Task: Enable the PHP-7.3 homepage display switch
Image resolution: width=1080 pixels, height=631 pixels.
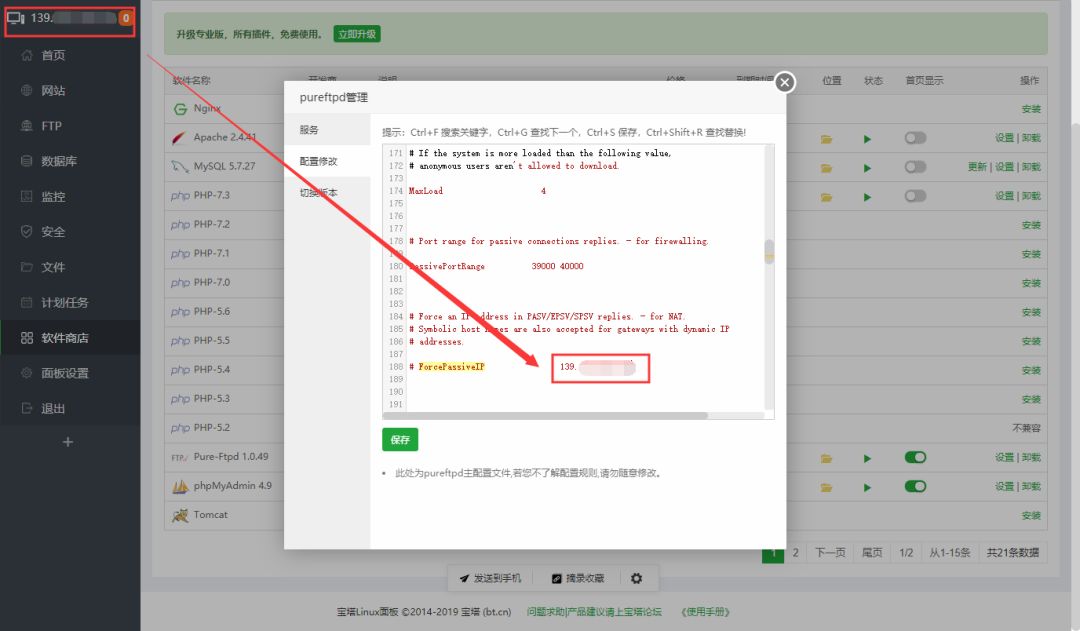Action: point(915,195)
